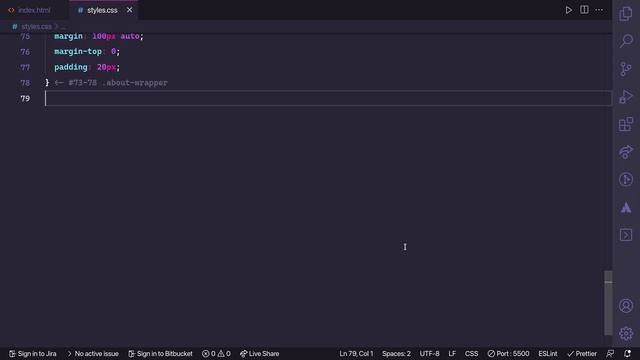Change the LF end-of-line selector

(452, 353)
